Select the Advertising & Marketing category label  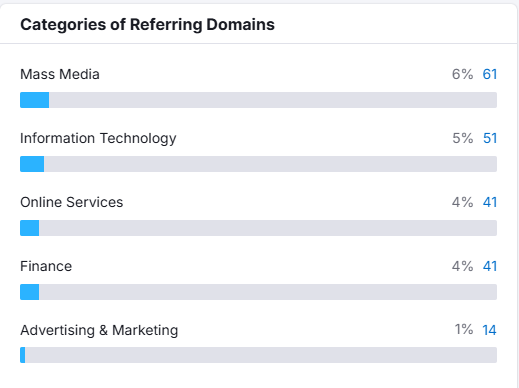click(99, 331)
